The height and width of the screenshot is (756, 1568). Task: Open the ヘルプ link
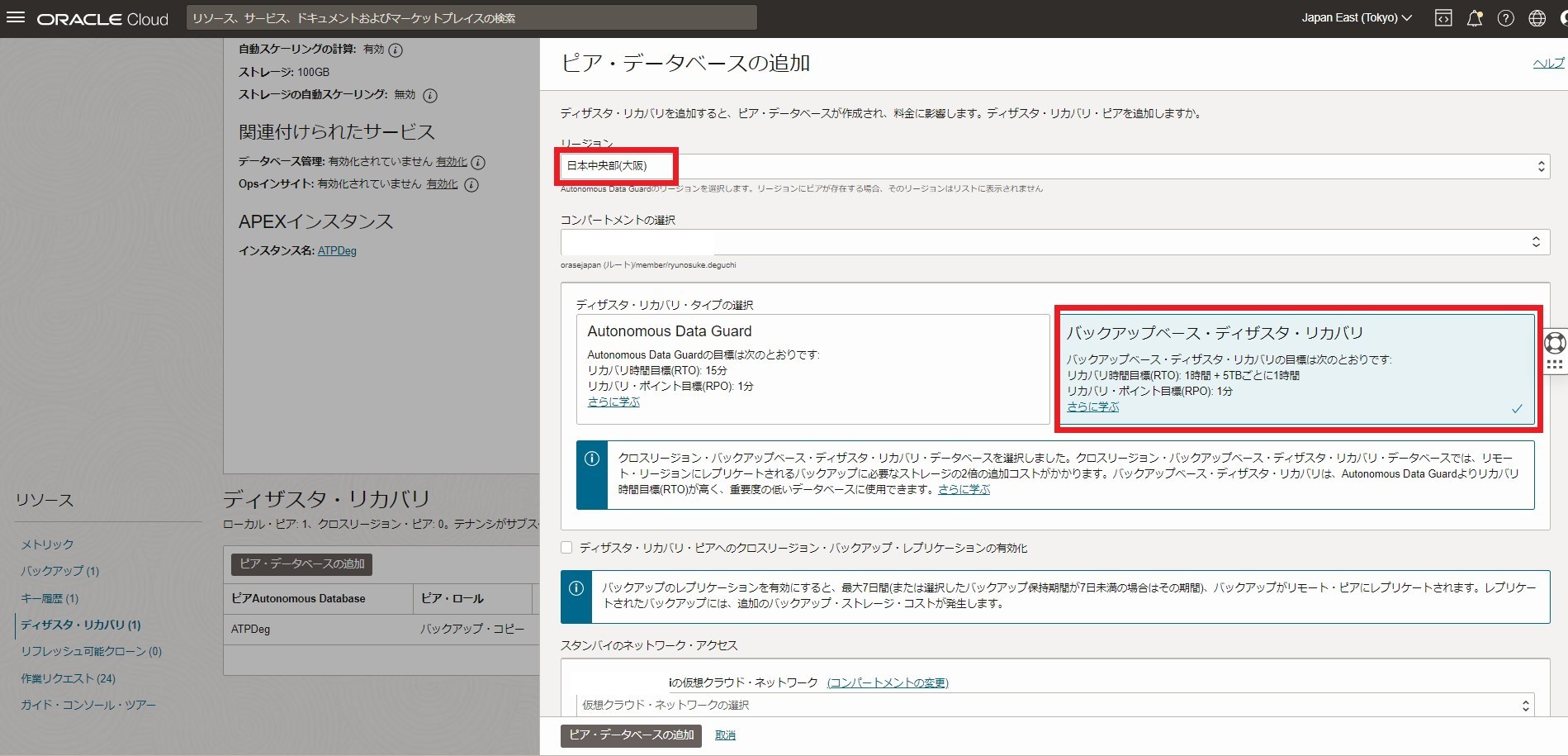coord(1550,62)
